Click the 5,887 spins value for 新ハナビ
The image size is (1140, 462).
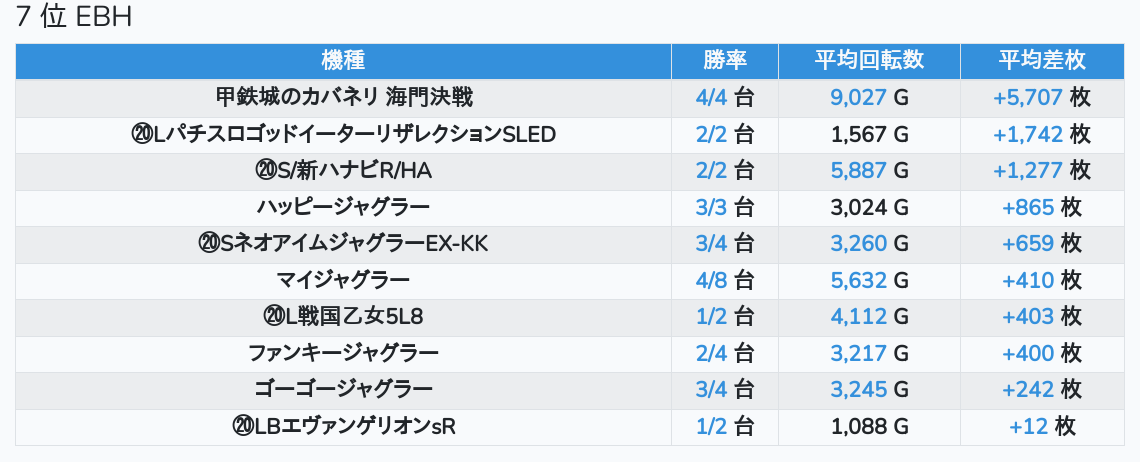[x=858, y=170]
